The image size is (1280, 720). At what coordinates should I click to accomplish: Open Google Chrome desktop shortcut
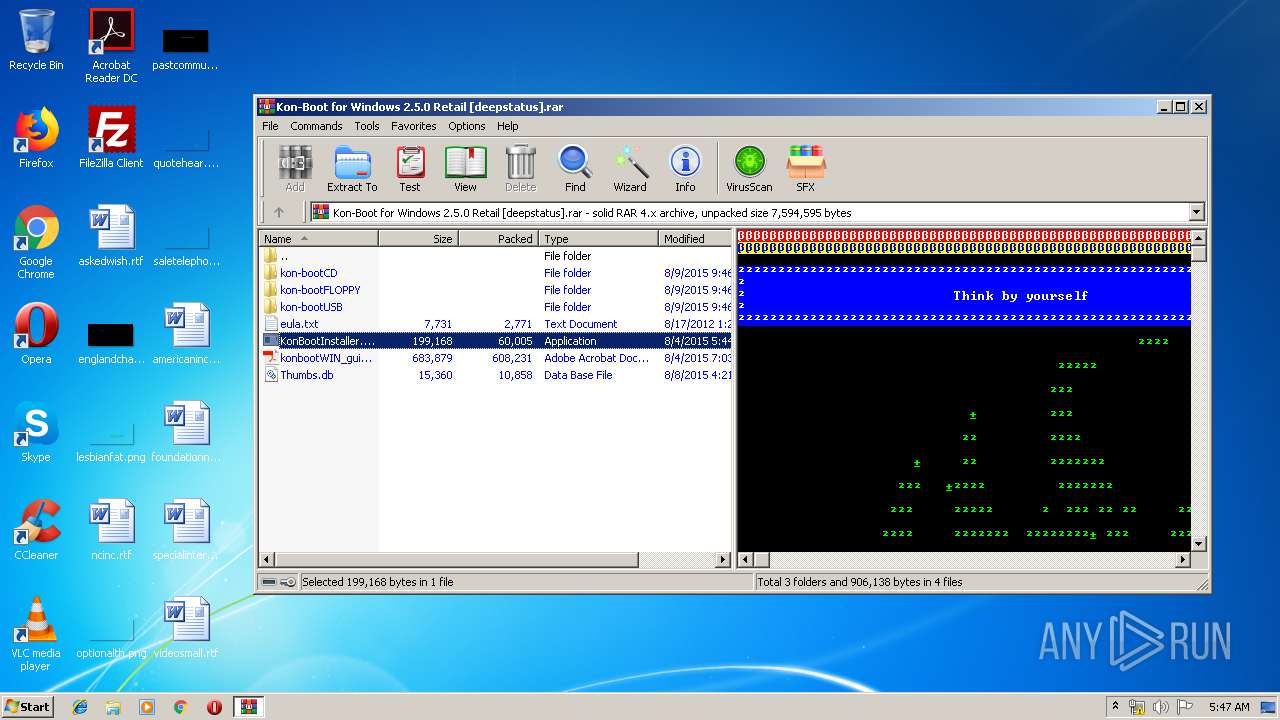pos(36,242)
